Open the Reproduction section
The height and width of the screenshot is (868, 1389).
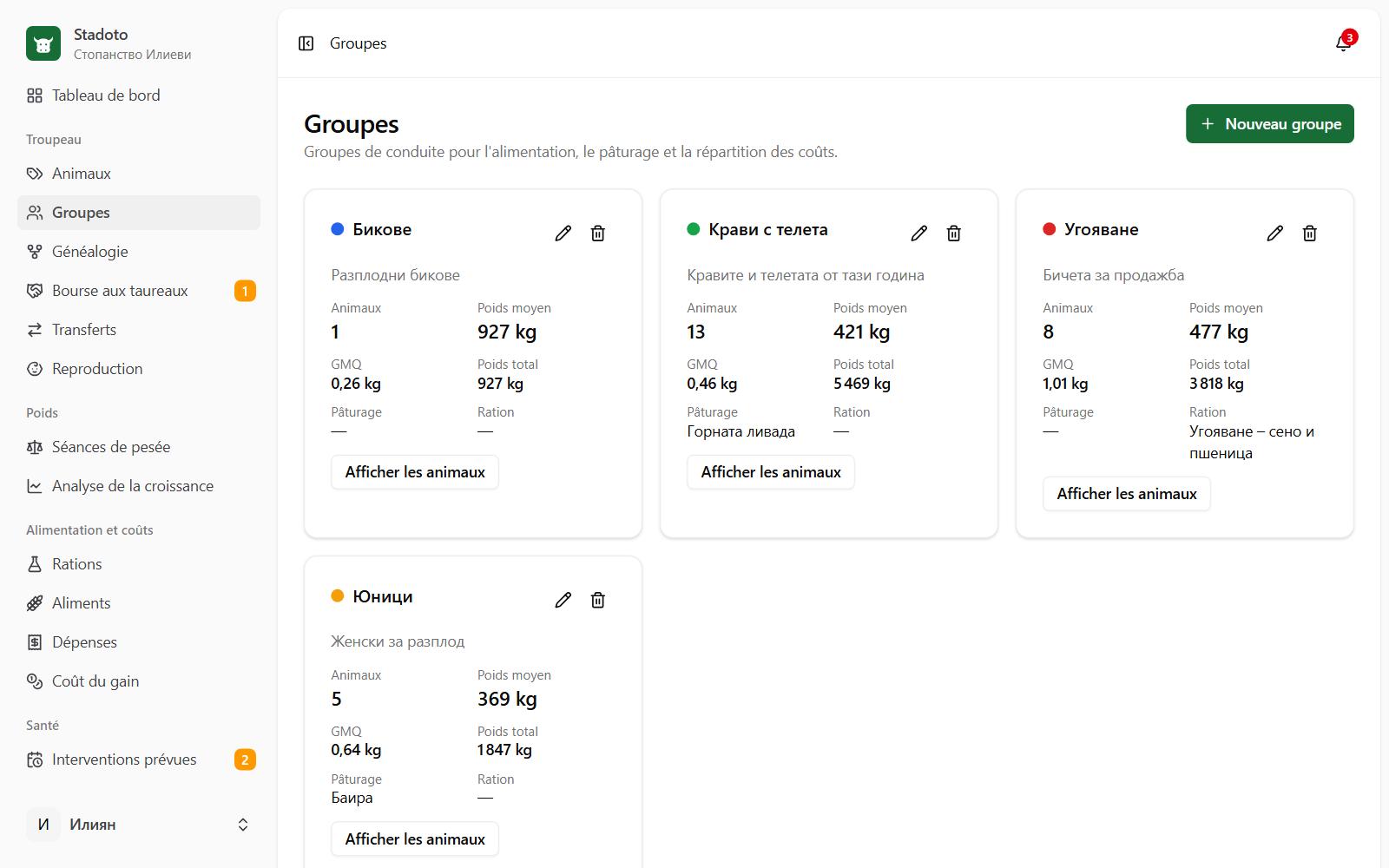pos(139,369)
